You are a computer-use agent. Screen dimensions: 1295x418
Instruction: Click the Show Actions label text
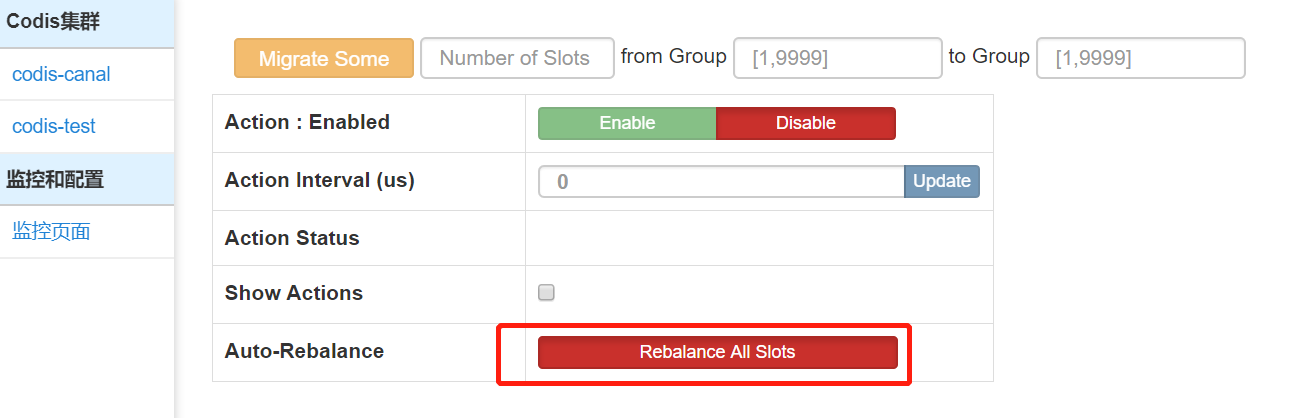pyautogui.click(x=293, y=293)
